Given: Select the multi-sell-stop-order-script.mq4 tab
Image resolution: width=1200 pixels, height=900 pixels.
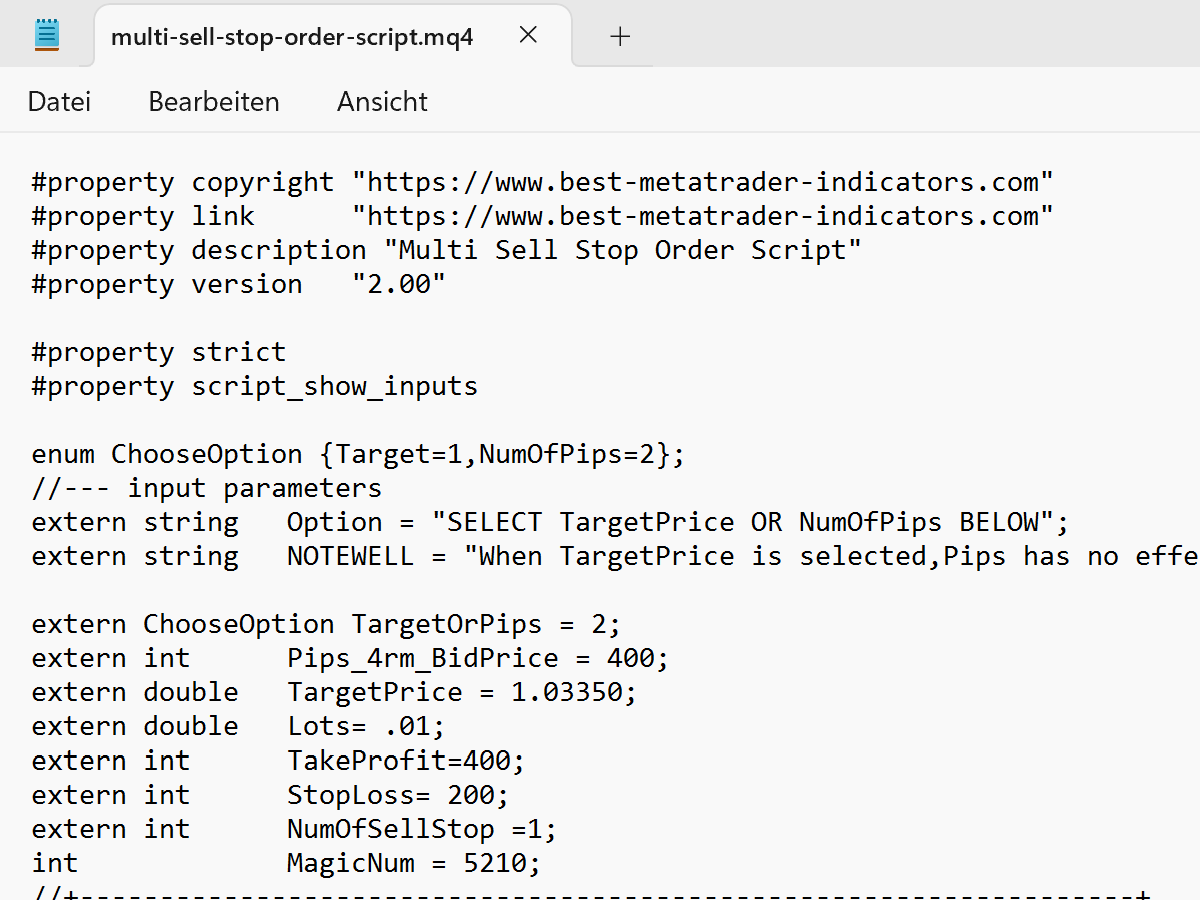Looking at the screenshot, I should point(292,37).
